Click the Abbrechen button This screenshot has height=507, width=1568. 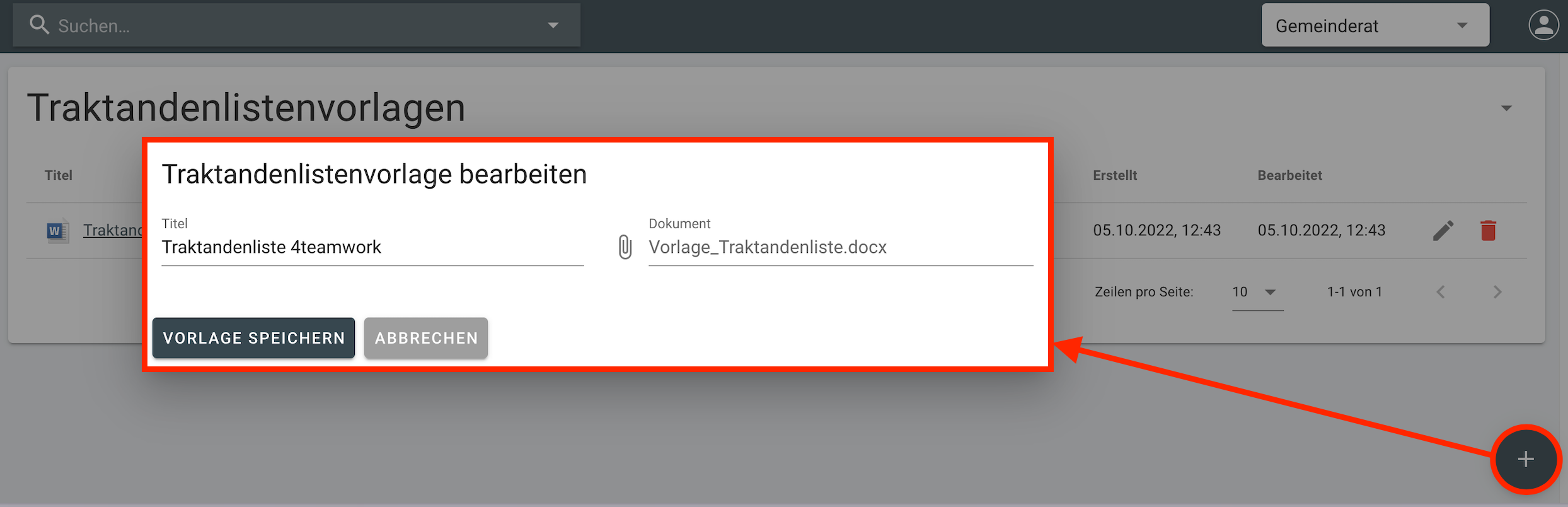coord(426,338)
